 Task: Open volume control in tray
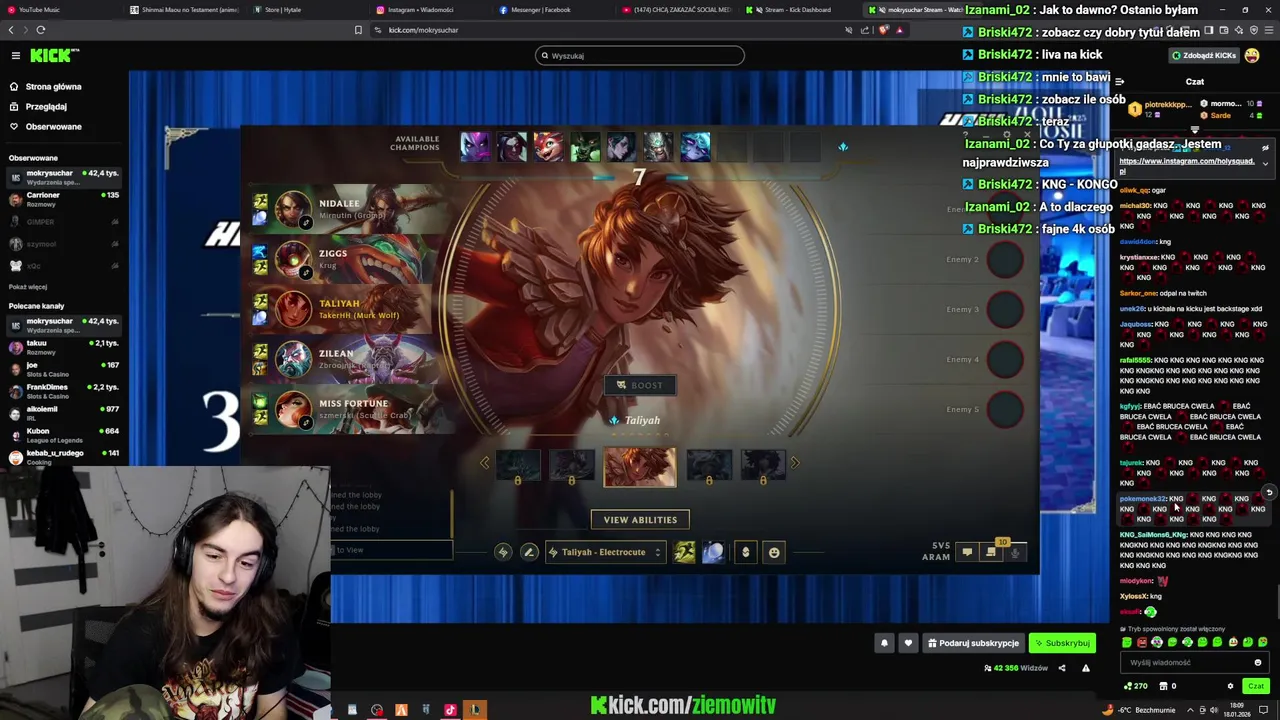click(1214, 710)
